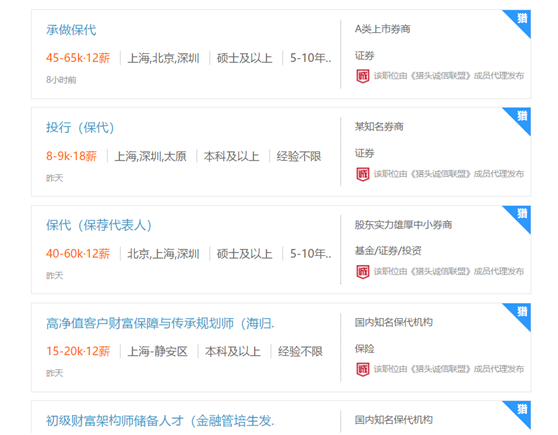Click the red 诚 seal in 保代（保荐代表人）card
Viewport: 558px width, 435px height.
(363, 272)
